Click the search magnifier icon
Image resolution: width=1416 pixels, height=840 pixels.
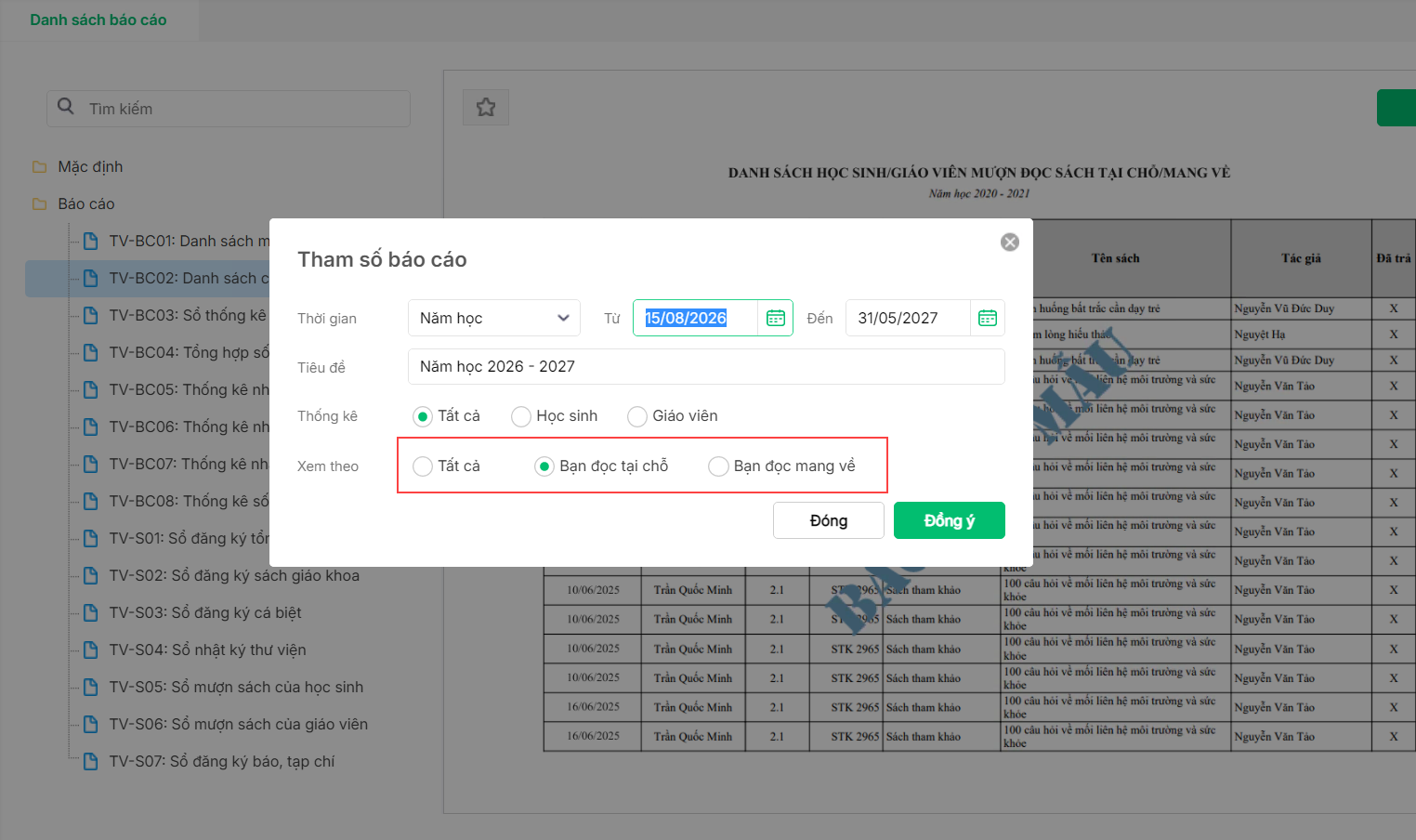(66, 107)
